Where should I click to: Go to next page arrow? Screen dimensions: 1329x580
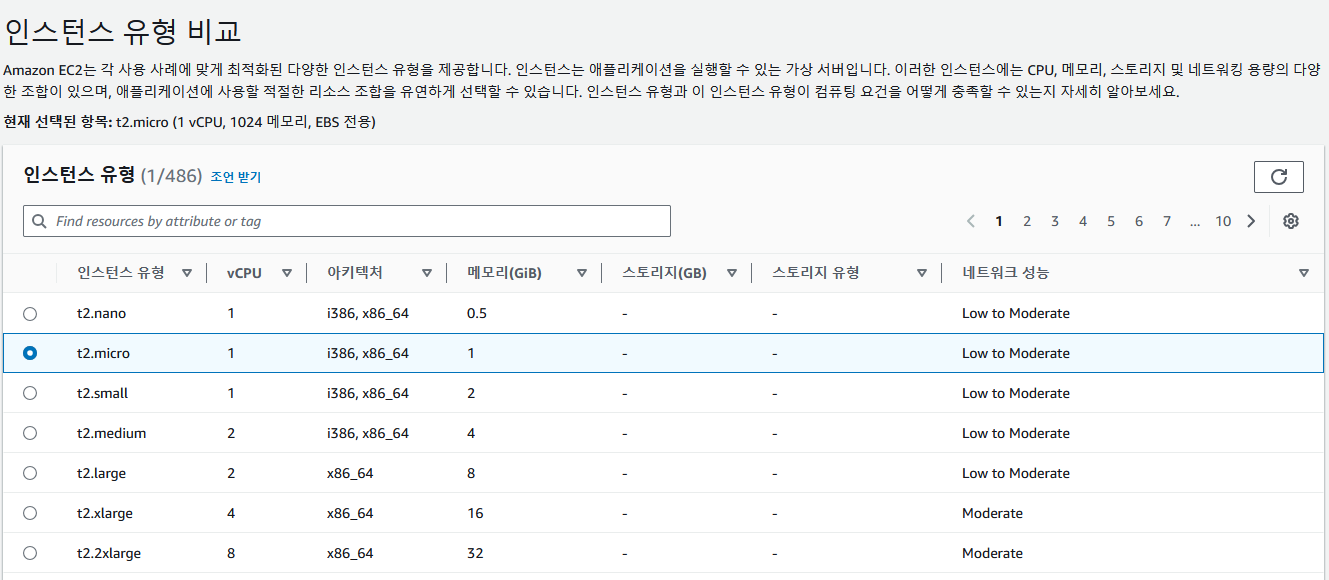(x=1251, y=221)
